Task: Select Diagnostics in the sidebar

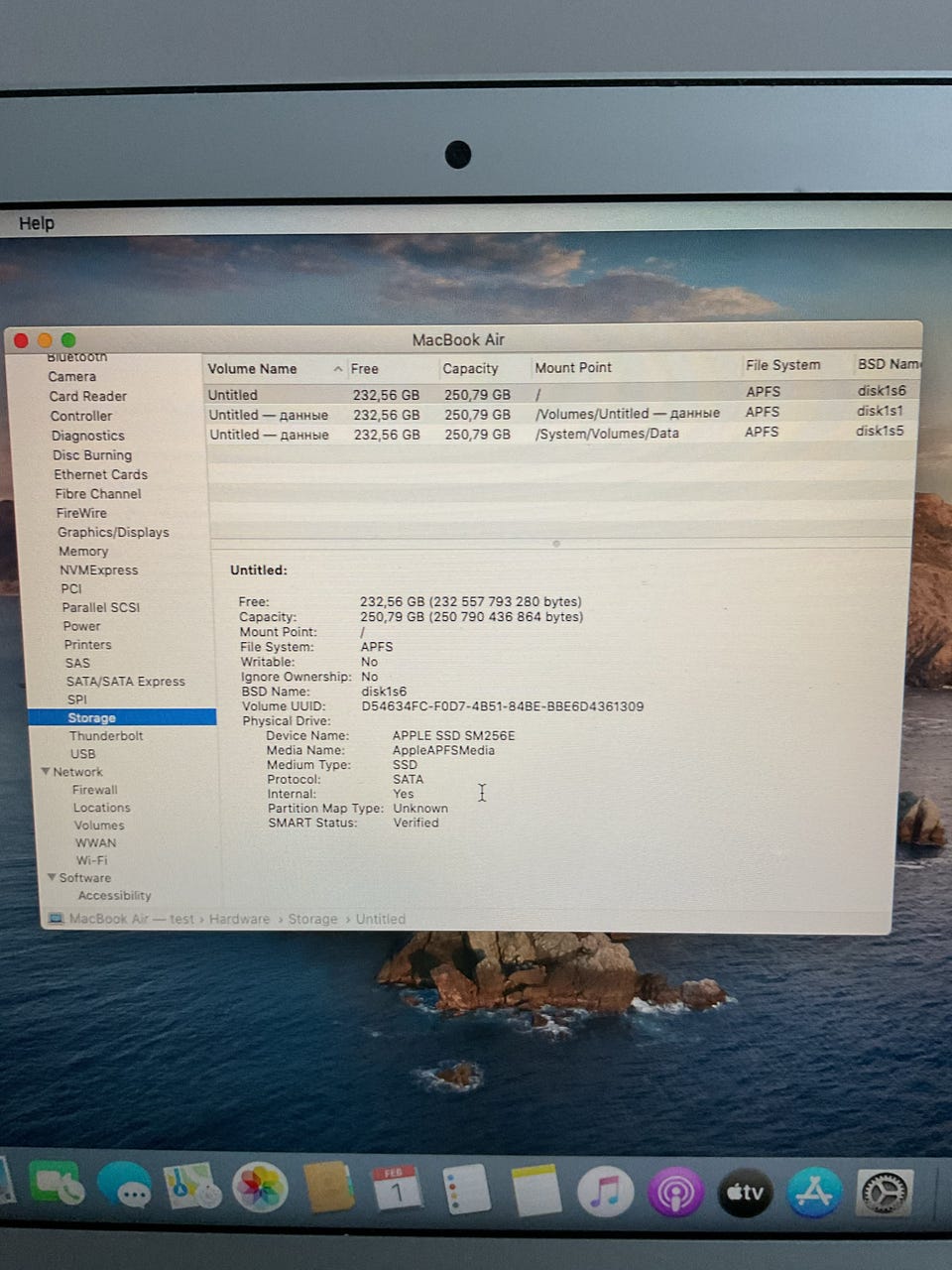Action: pyautogui.click(x=88, y=436)
